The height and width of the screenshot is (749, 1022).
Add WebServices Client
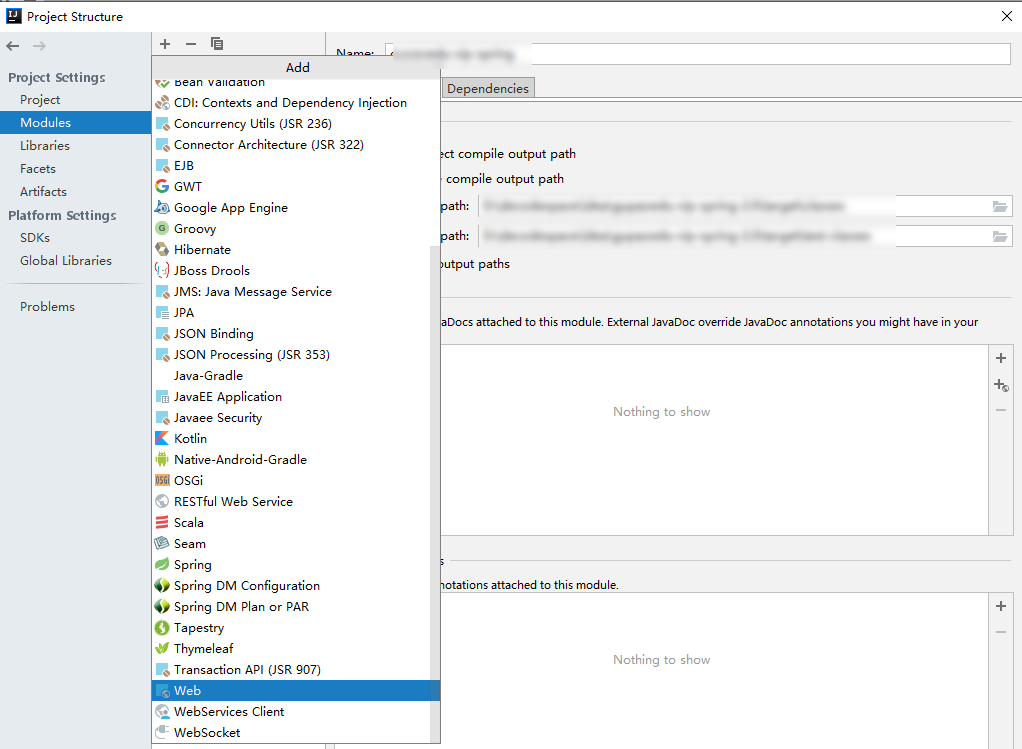(x=291, y=711)
